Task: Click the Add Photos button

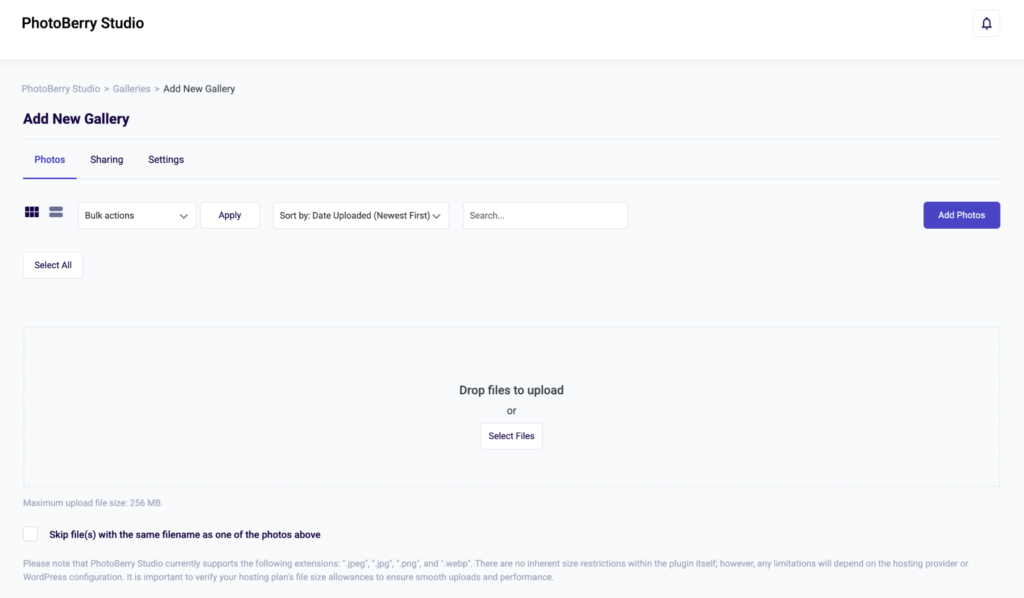Action: click(x=961, y=215)
